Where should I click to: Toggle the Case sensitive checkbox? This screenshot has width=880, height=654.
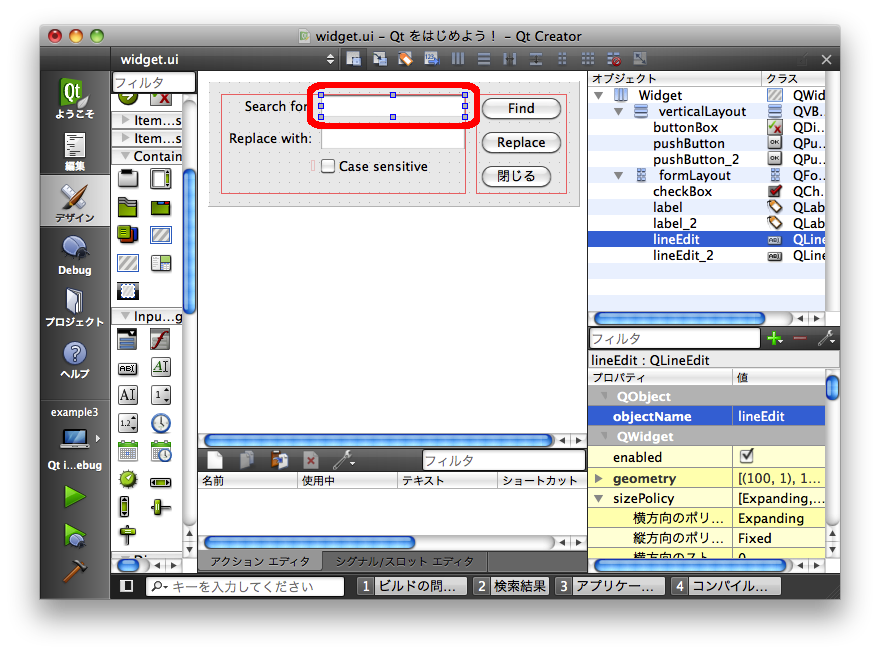pos(328,167)
